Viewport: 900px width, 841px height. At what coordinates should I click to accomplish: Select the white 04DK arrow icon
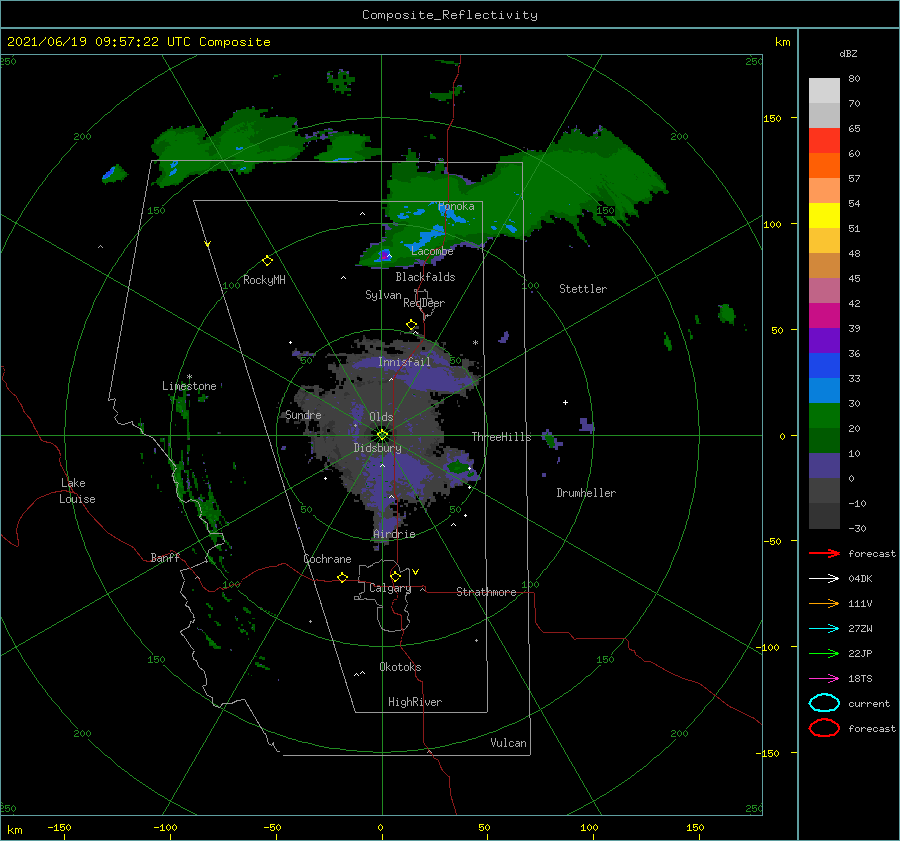point(824,578)
